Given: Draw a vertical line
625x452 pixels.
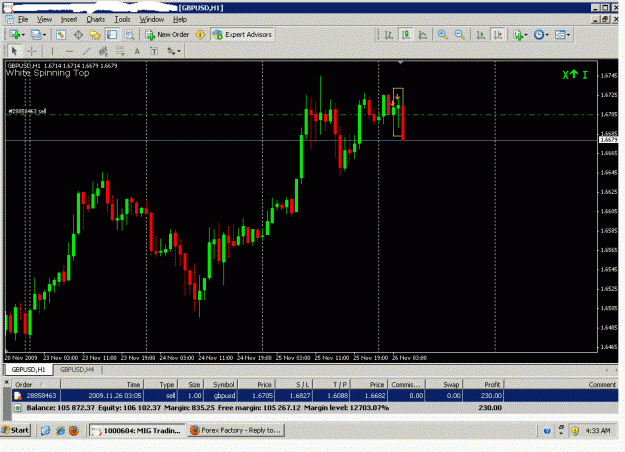Looking at the screenshot, I should click(52, 51).
